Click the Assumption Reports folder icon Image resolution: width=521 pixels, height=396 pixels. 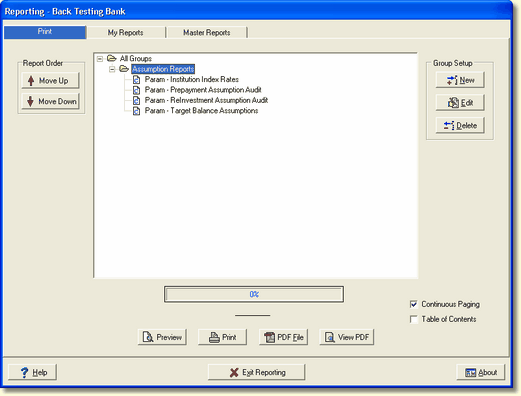[x=124, y=69]
